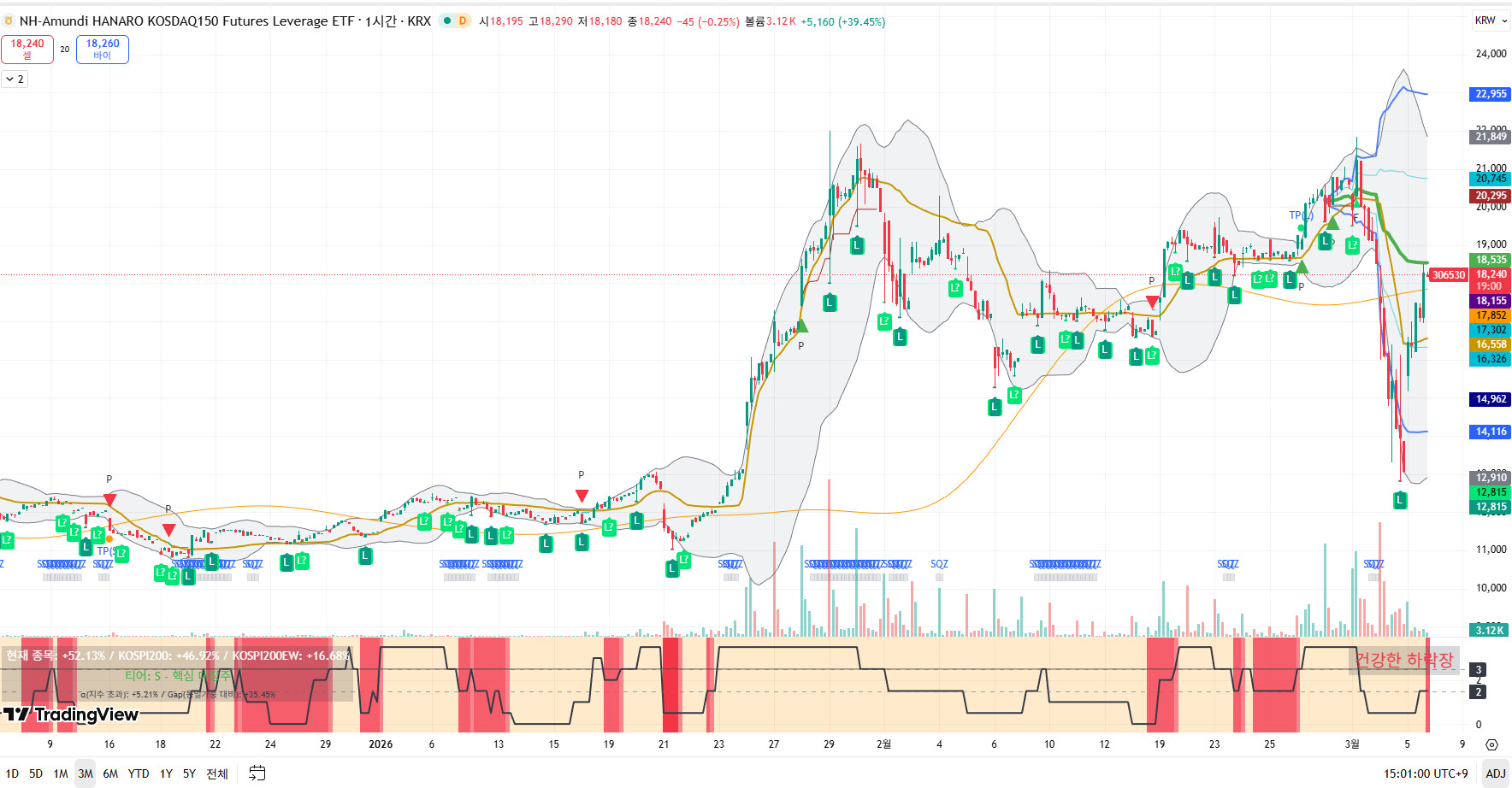Click the 22,955 blue price label

click(x=1491, y=94)
